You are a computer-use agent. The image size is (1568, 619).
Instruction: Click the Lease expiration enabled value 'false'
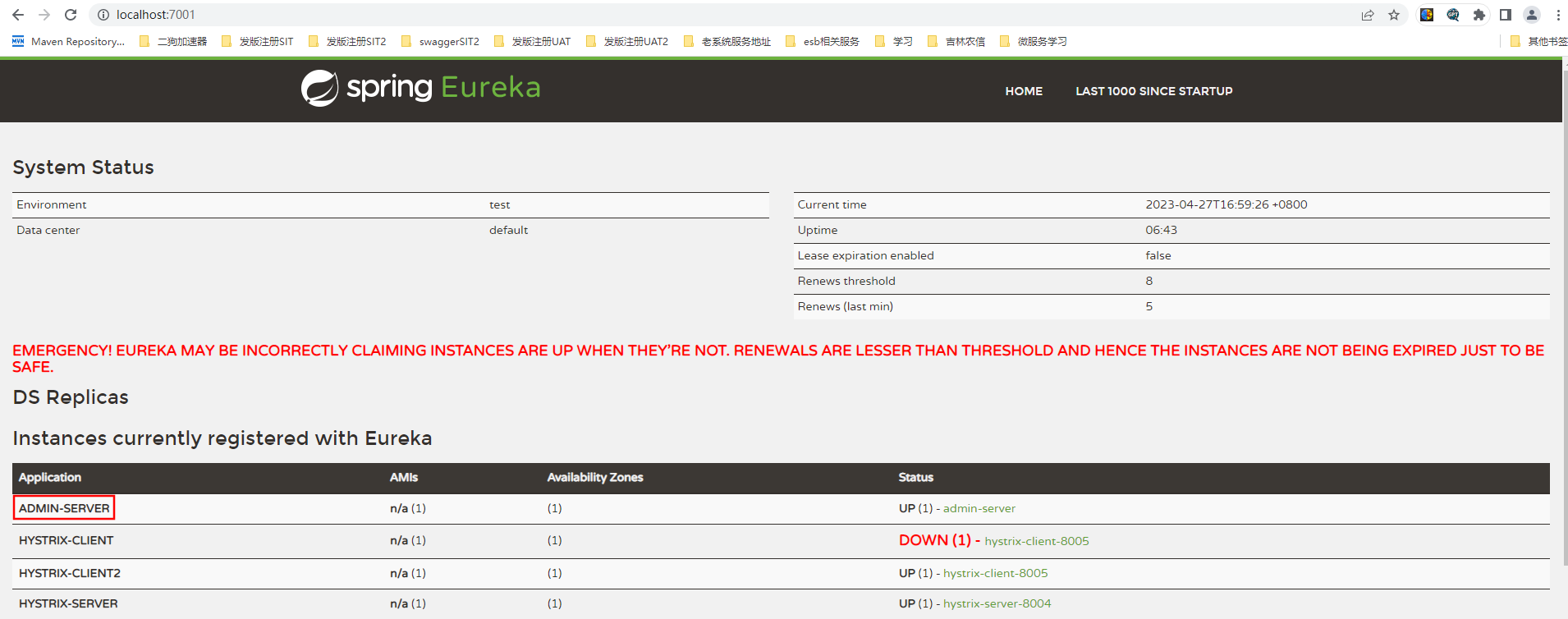1158,255
